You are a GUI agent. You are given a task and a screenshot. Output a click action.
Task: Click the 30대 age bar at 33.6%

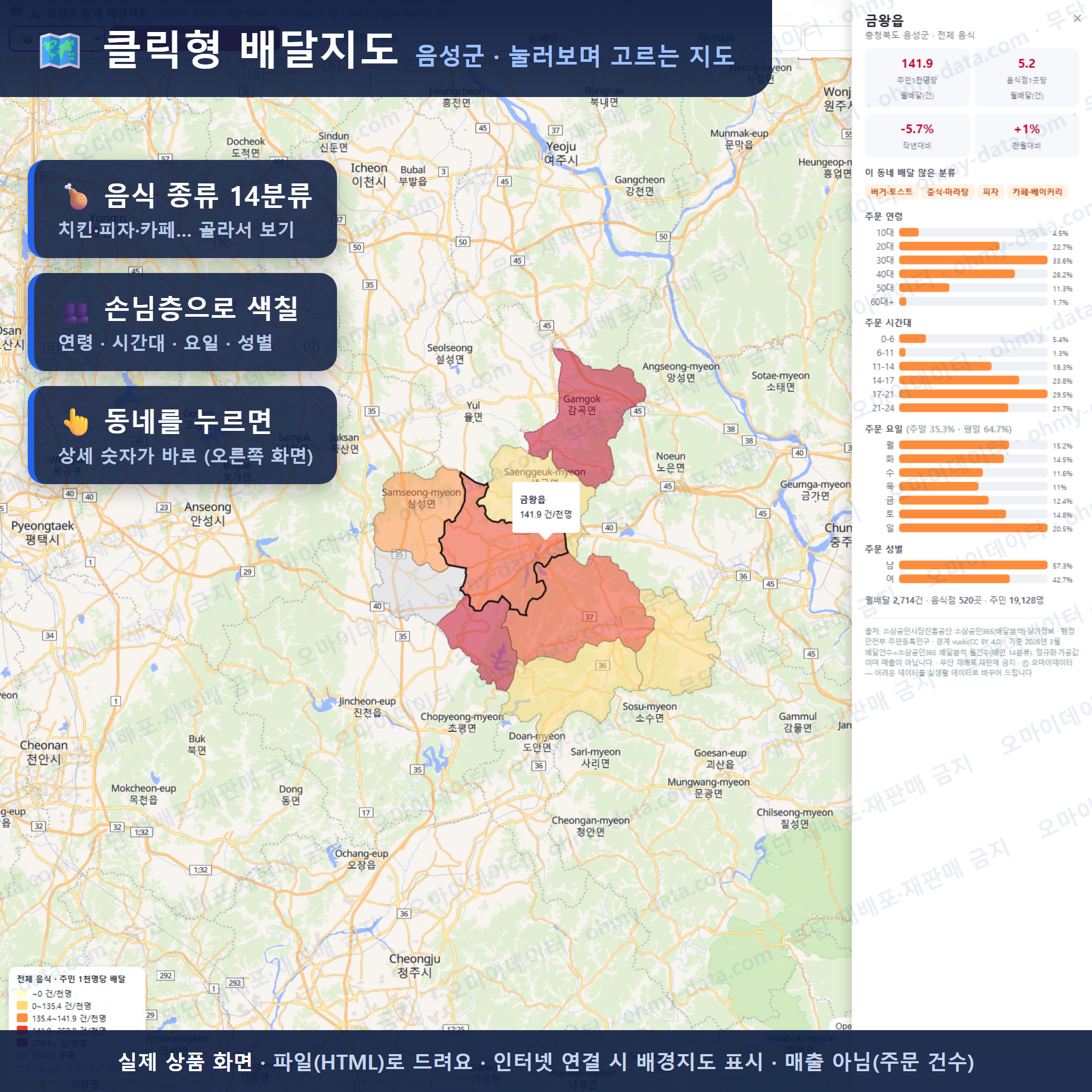[973, 260]
